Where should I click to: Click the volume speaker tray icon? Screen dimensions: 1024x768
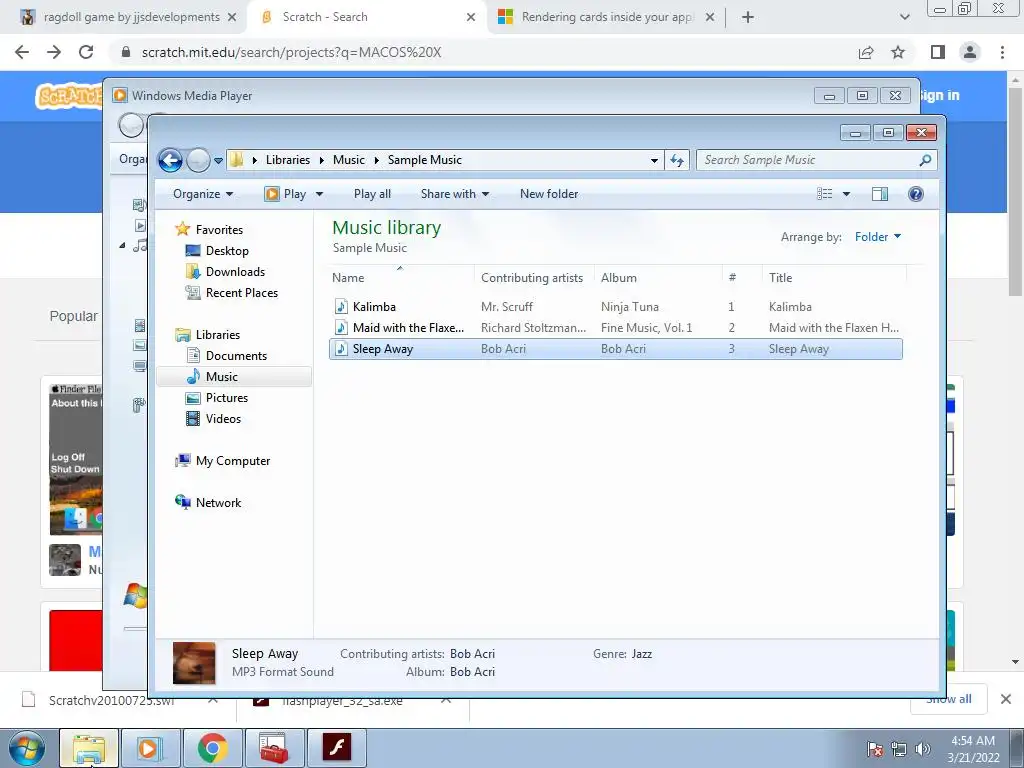pos(921,750)
